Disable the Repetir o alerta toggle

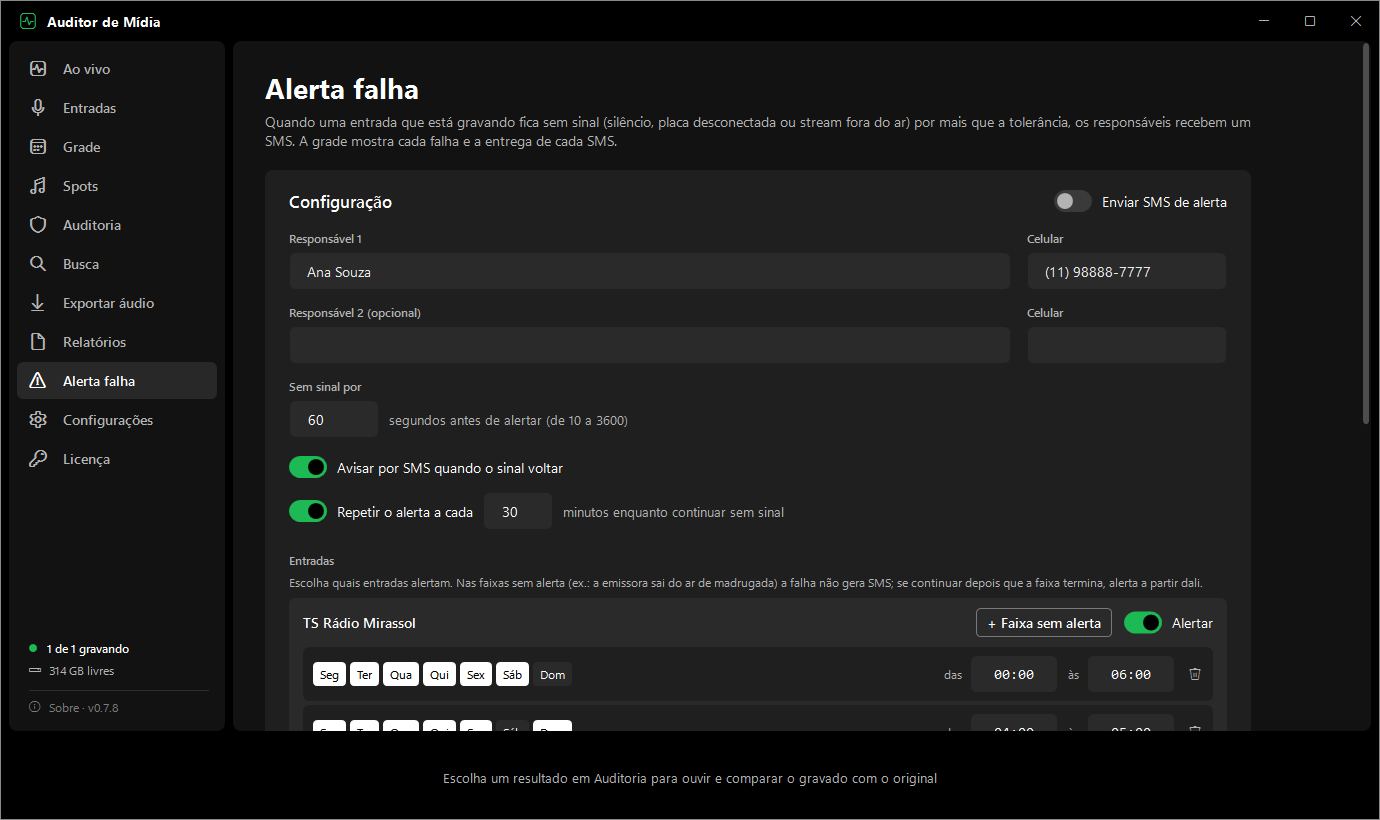pyautogui.click(x=308, y=511)
